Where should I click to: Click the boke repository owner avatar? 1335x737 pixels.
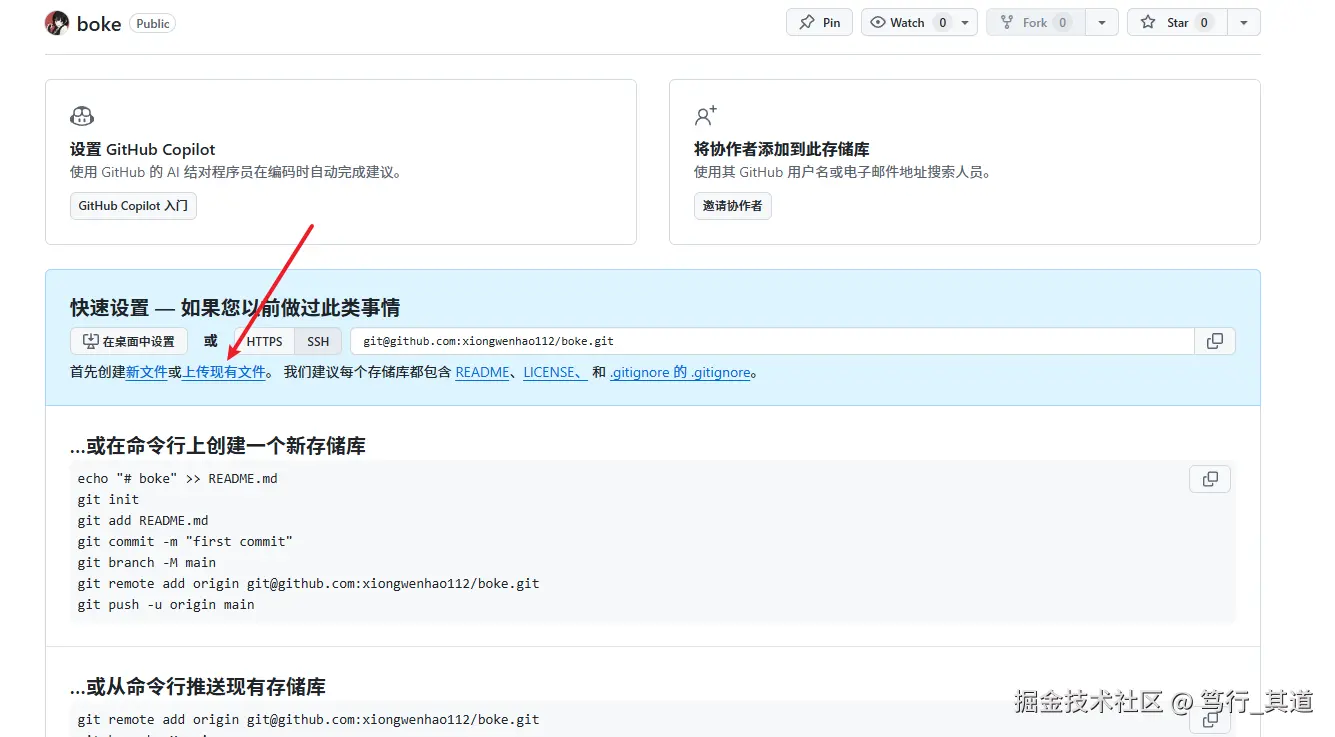coord(57,23)
